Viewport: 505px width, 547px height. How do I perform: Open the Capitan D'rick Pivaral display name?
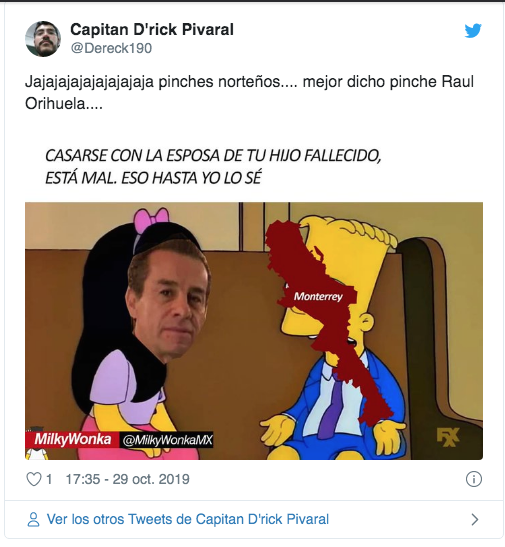click(x=152, y=29)
